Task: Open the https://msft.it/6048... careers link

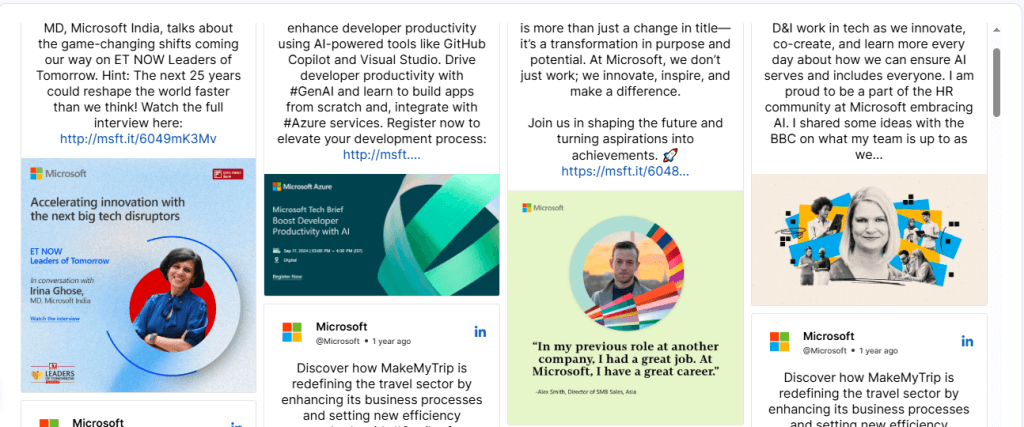Action: (x=625, y=171)
